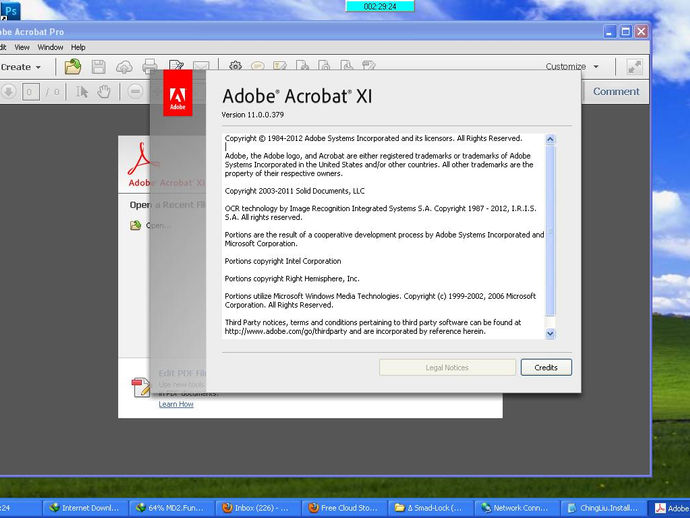Image resolution: width=690 pixels, height=518 pixels.
Task: Switch to Network Conn... taskbar button
Action: click(x=517, y=508)
